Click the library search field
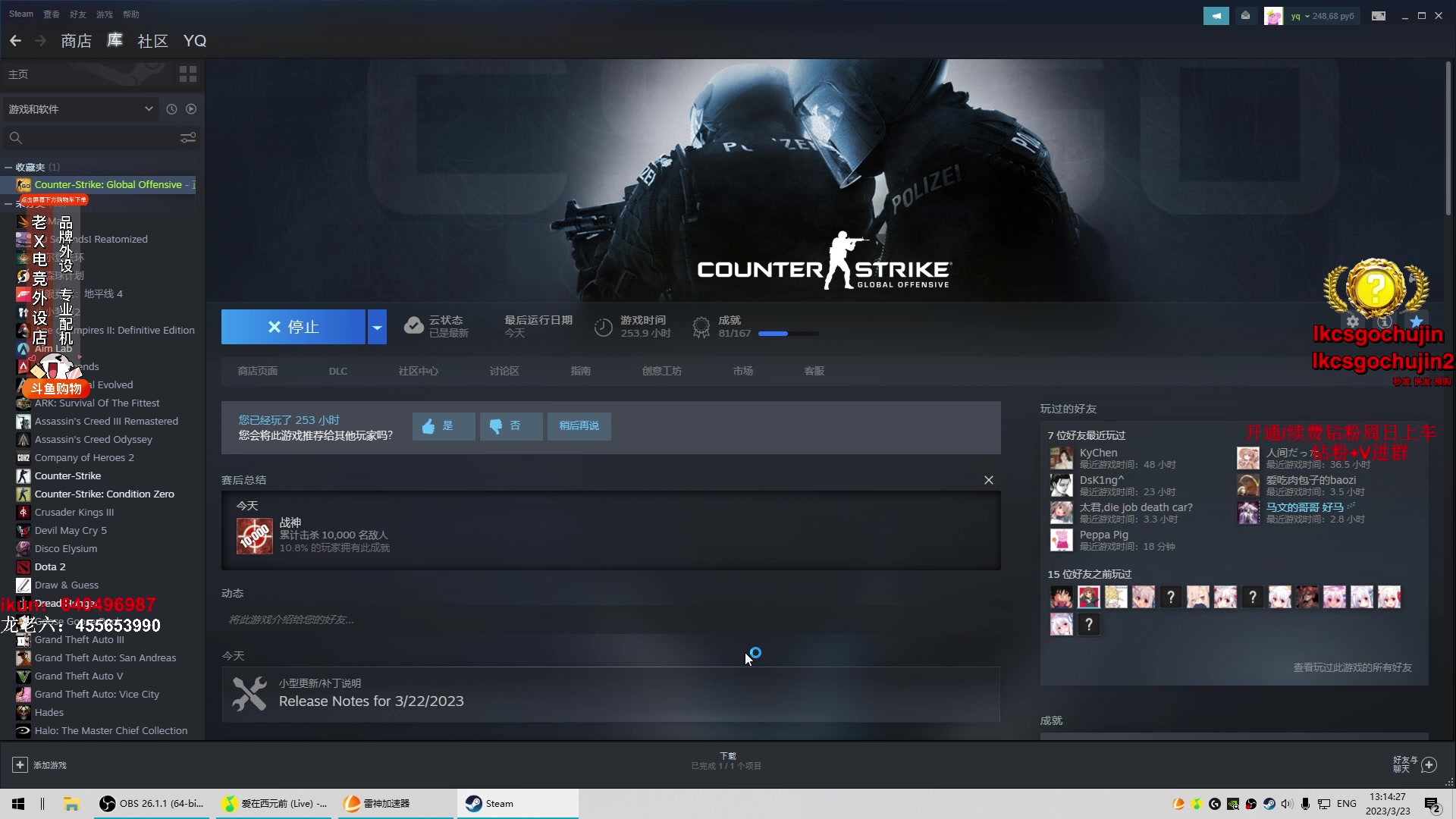 (93, 138)
